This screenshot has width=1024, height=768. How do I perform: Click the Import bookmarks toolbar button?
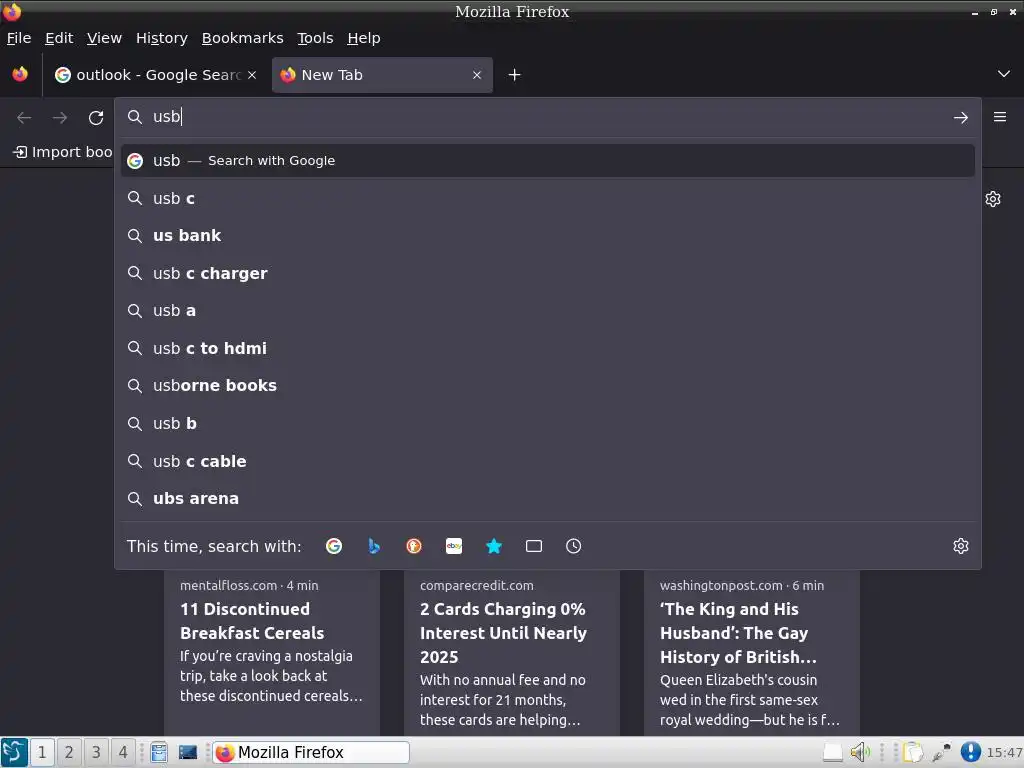63,152
